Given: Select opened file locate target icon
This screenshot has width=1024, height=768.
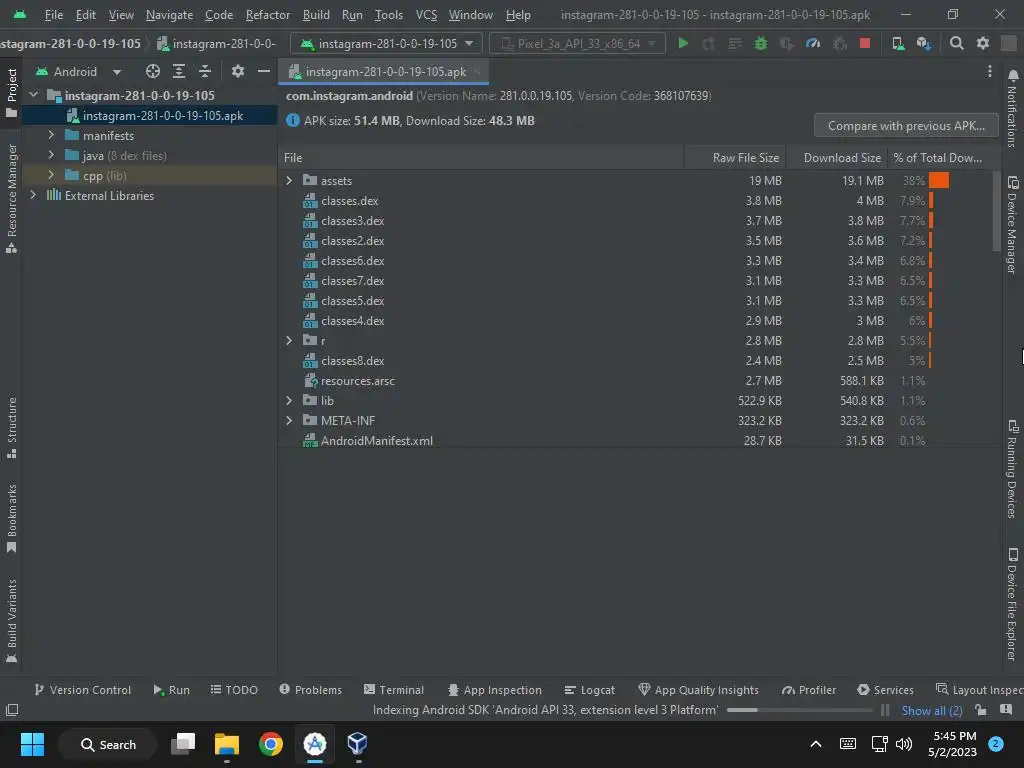Looking at the screenshot, I should click(153, 71).
